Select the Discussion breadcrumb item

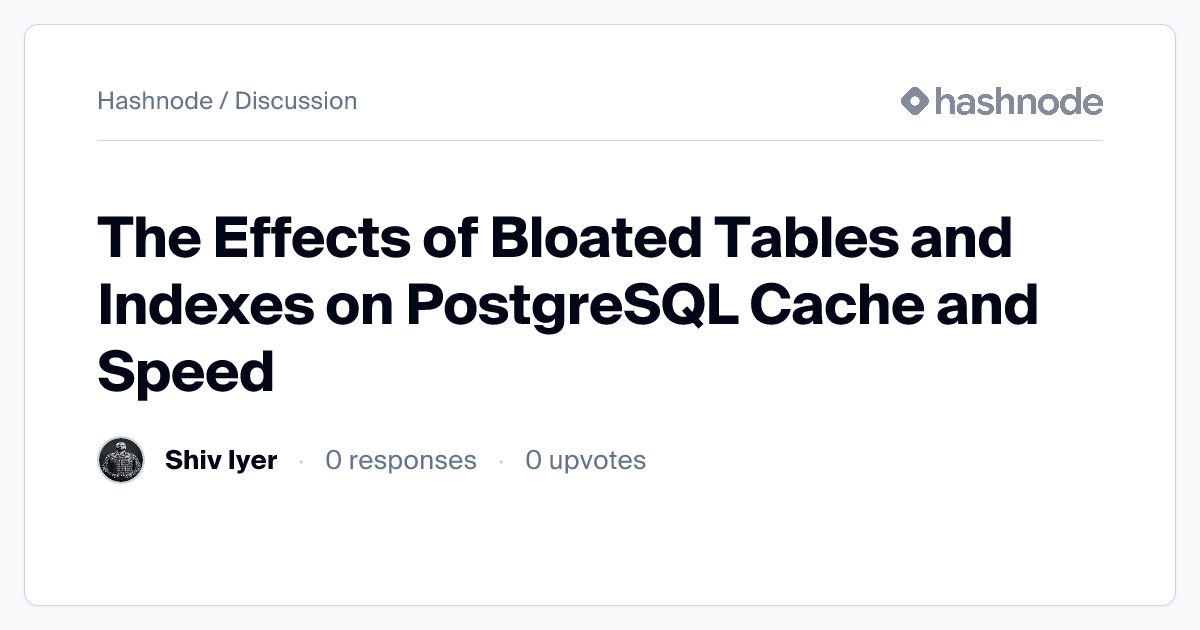296,101
